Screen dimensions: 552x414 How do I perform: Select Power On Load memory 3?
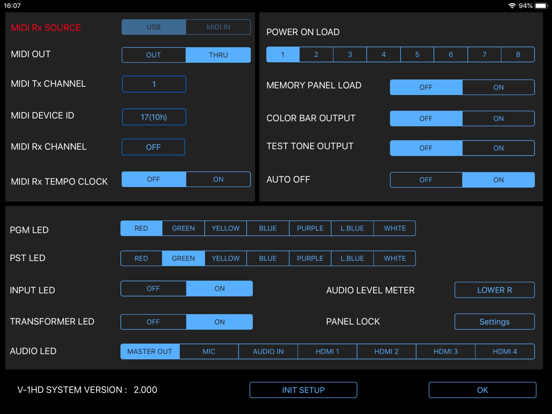350,55
